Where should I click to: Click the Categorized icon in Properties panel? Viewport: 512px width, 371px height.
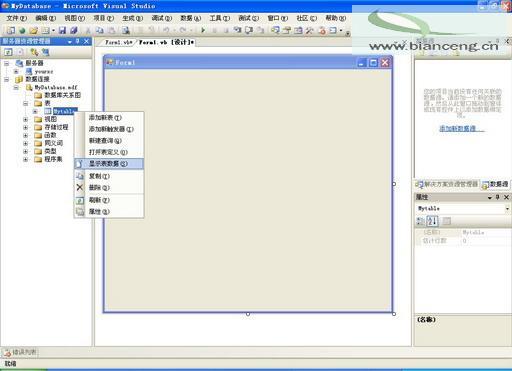click(x=421, y=221)
